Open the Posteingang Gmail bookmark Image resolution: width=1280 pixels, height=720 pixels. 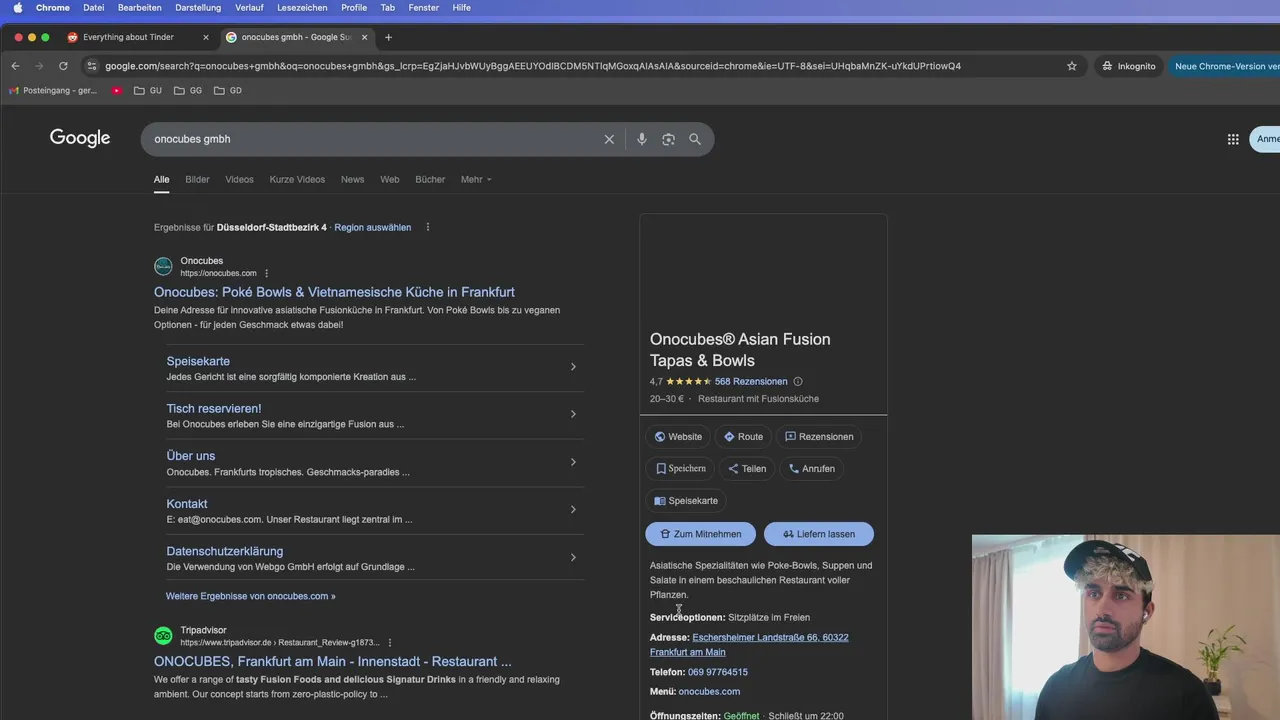(53, 90)
